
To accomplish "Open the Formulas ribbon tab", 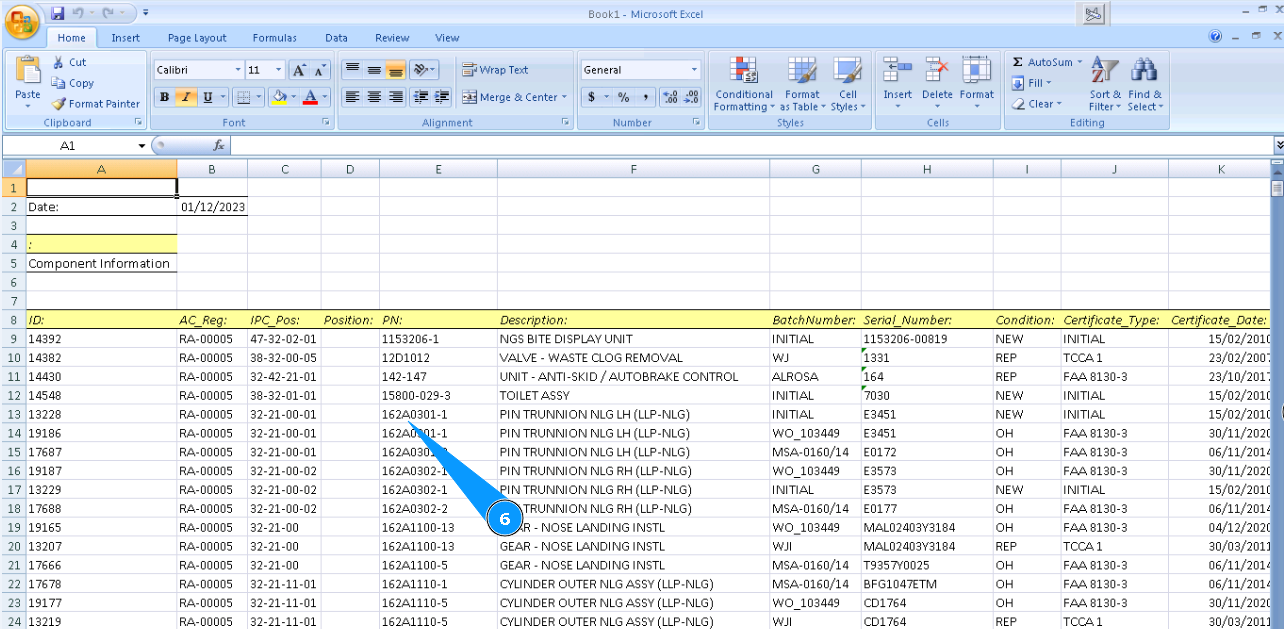I will pos(274,38).
